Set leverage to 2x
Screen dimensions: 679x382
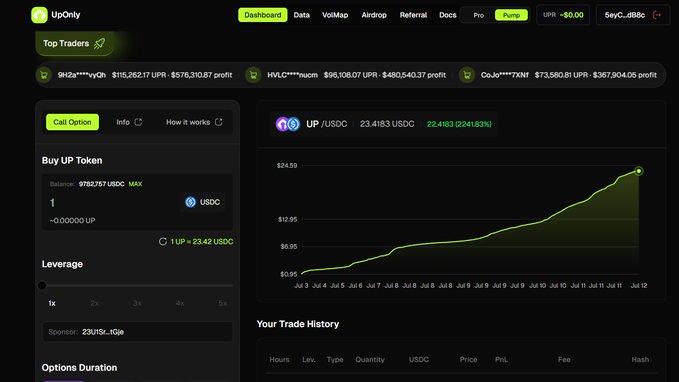tap(94, 303)
